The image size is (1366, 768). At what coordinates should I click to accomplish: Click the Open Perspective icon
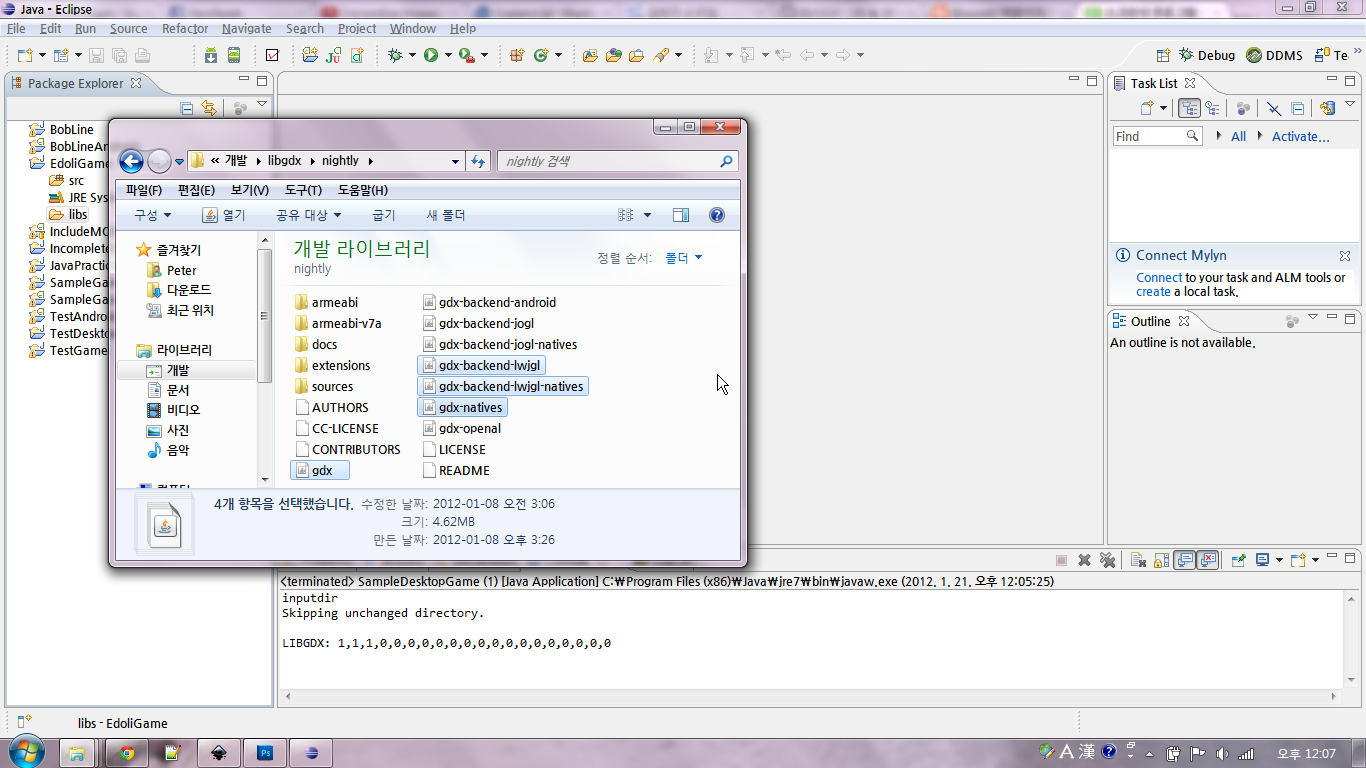[x=1164, y=55]
